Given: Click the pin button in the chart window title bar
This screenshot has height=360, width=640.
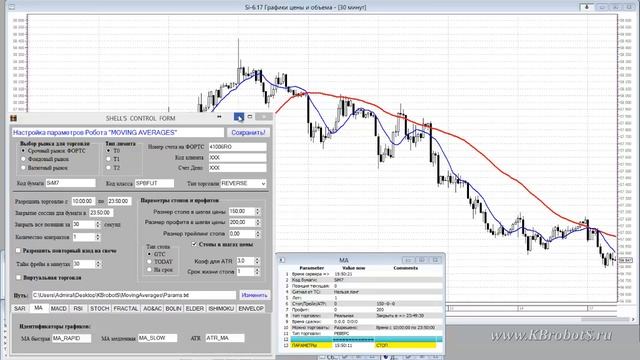Looking at the screenshot, I should tap(587, 7).
